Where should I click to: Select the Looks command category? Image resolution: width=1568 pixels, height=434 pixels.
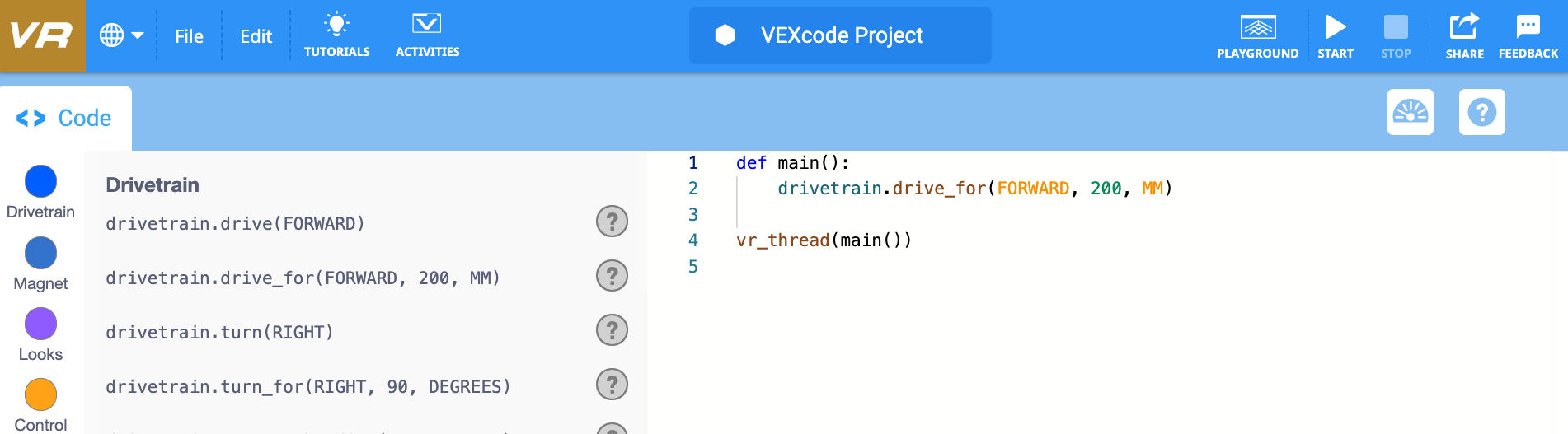(x=40, y=324)
